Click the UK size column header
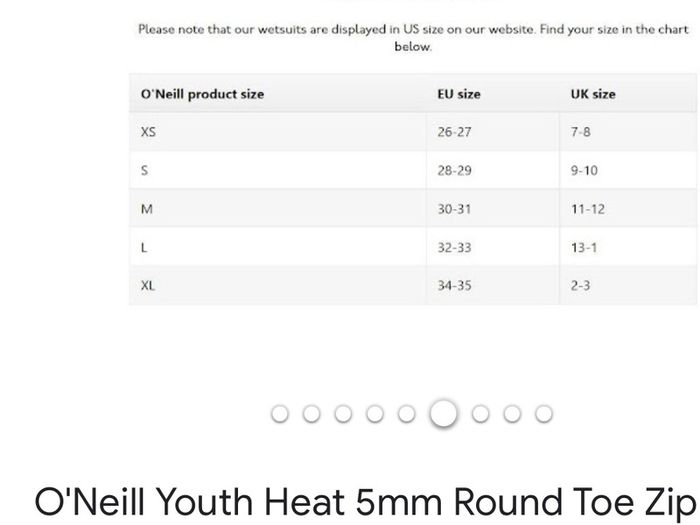This screenshot has height=525, width=700. click(x=593, y=94)
